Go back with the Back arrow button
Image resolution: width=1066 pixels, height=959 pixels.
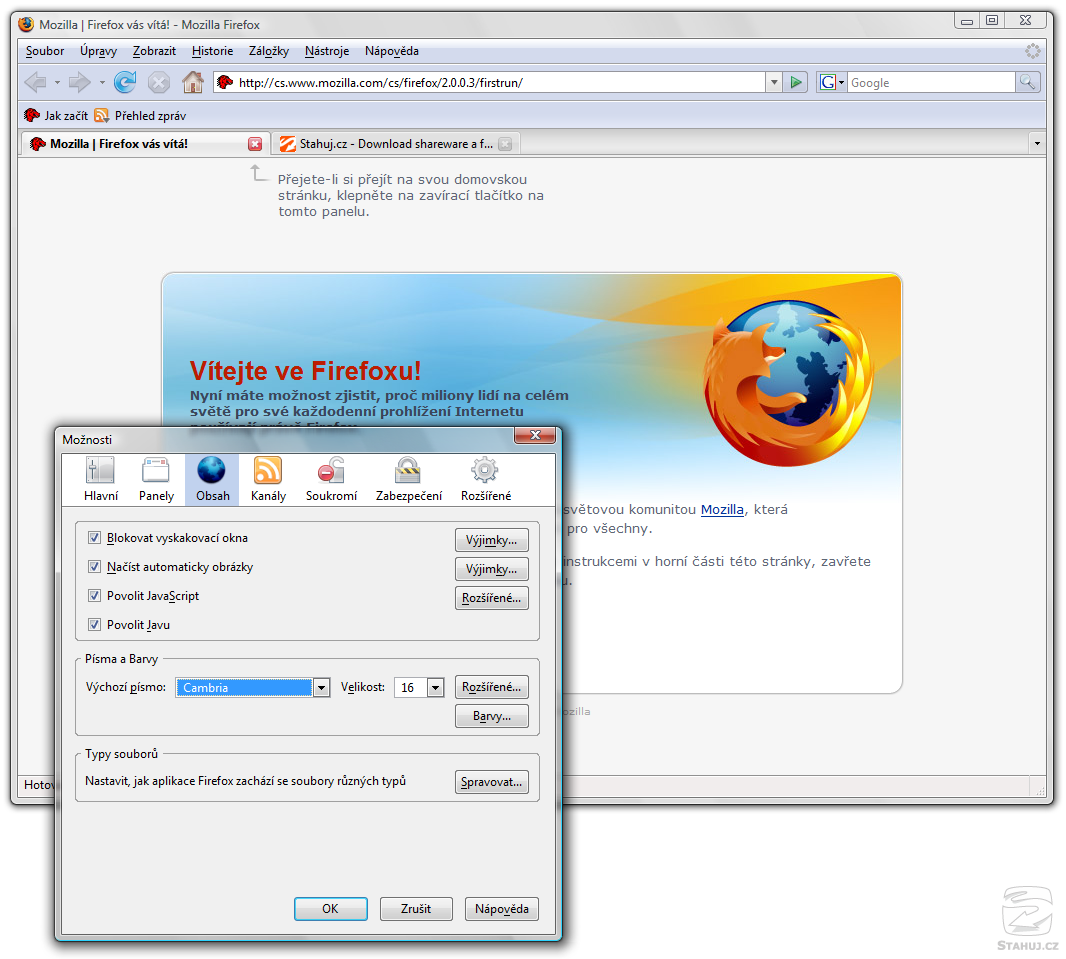point(35,83)
